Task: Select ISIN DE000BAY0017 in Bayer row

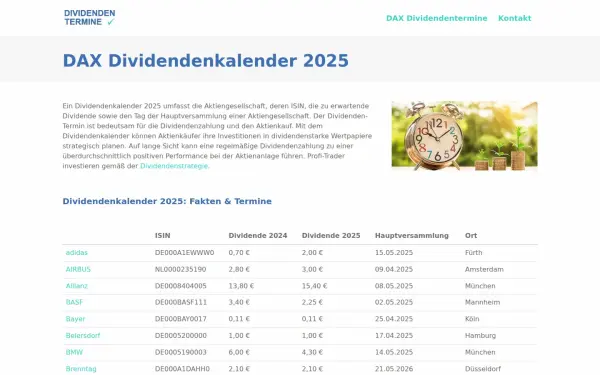Action: click(x=181, y=319)
